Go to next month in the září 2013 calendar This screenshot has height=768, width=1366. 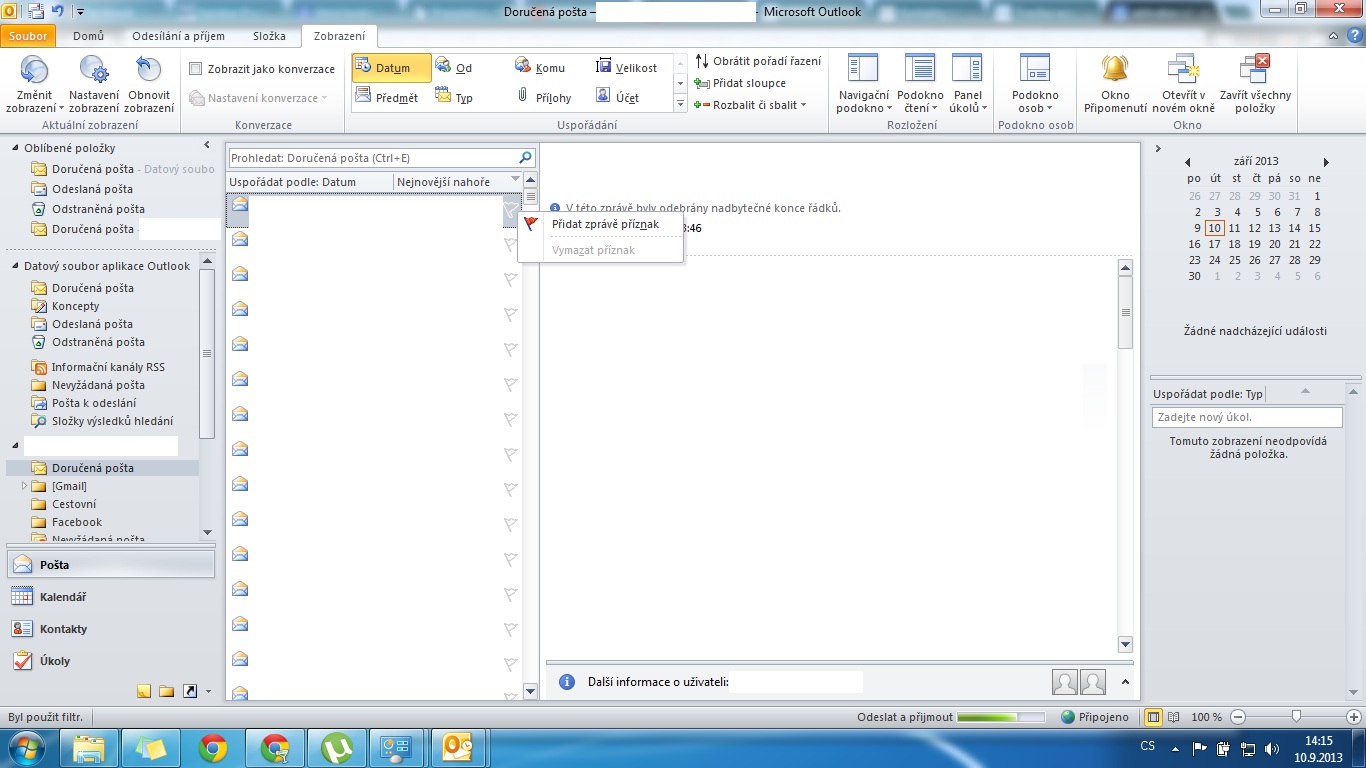tap(1327, 162)
